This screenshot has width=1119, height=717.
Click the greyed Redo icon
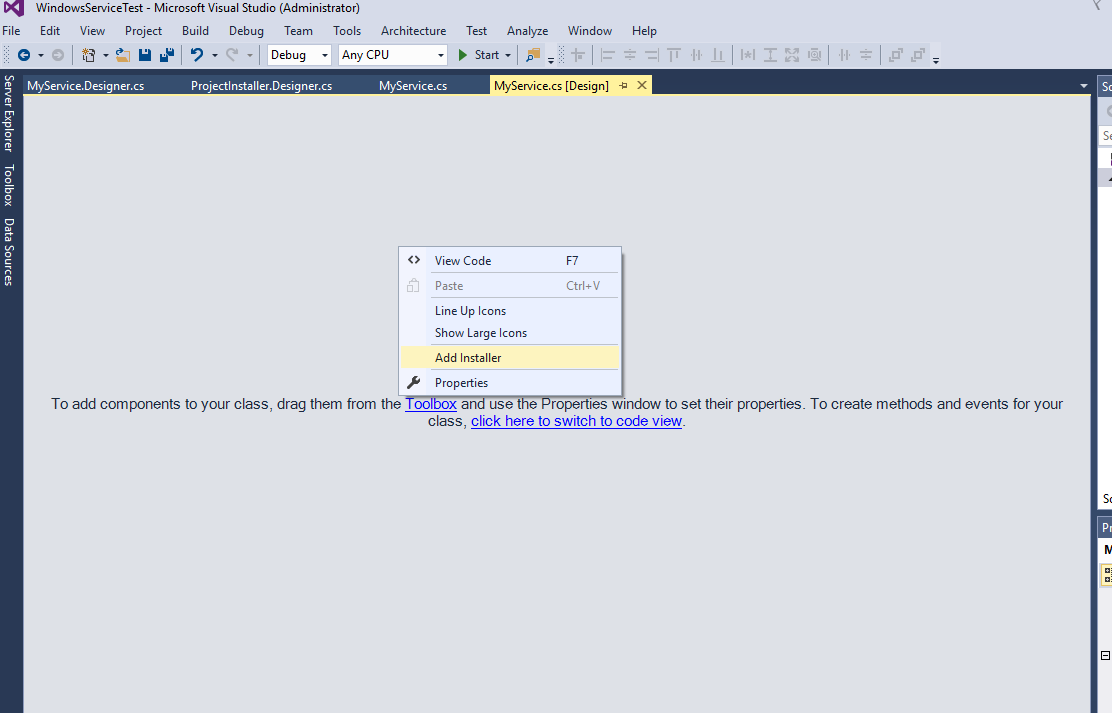(x=232, y=55)
